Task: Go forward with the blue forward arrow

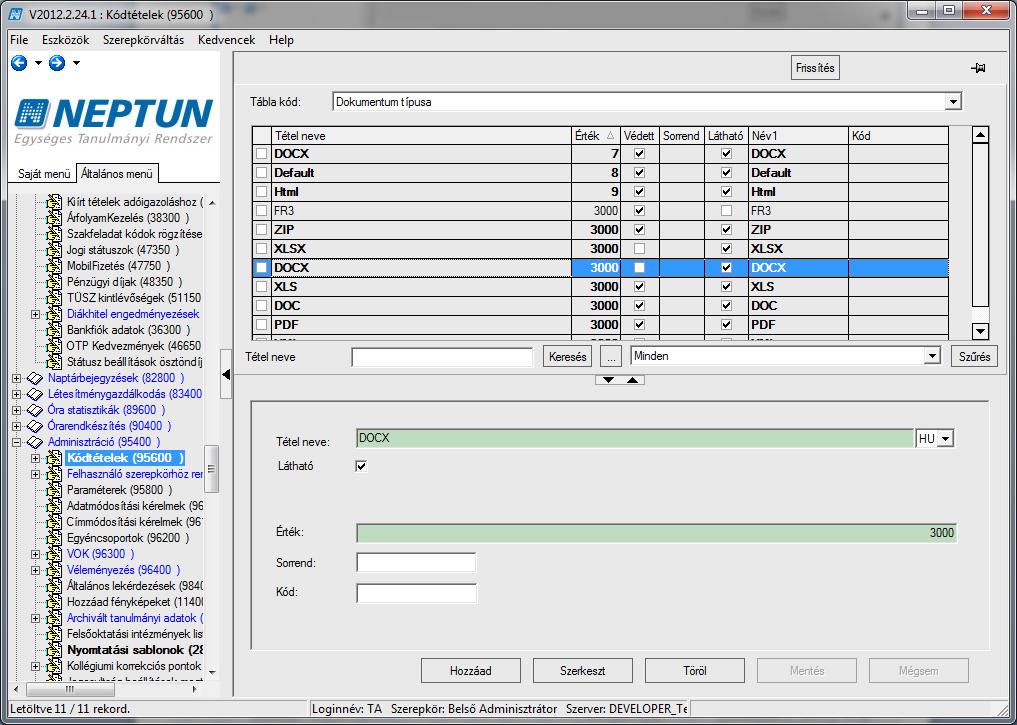Action: (x=57, y=63)
